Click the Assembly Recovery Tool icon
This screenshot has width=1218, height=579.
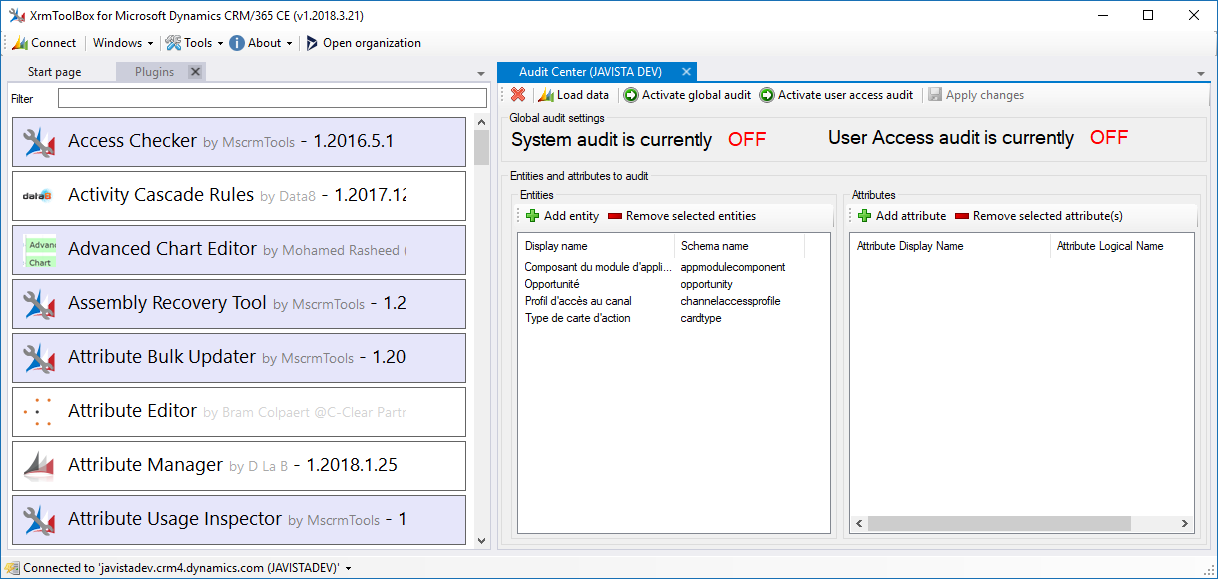(x=38, y=304)
